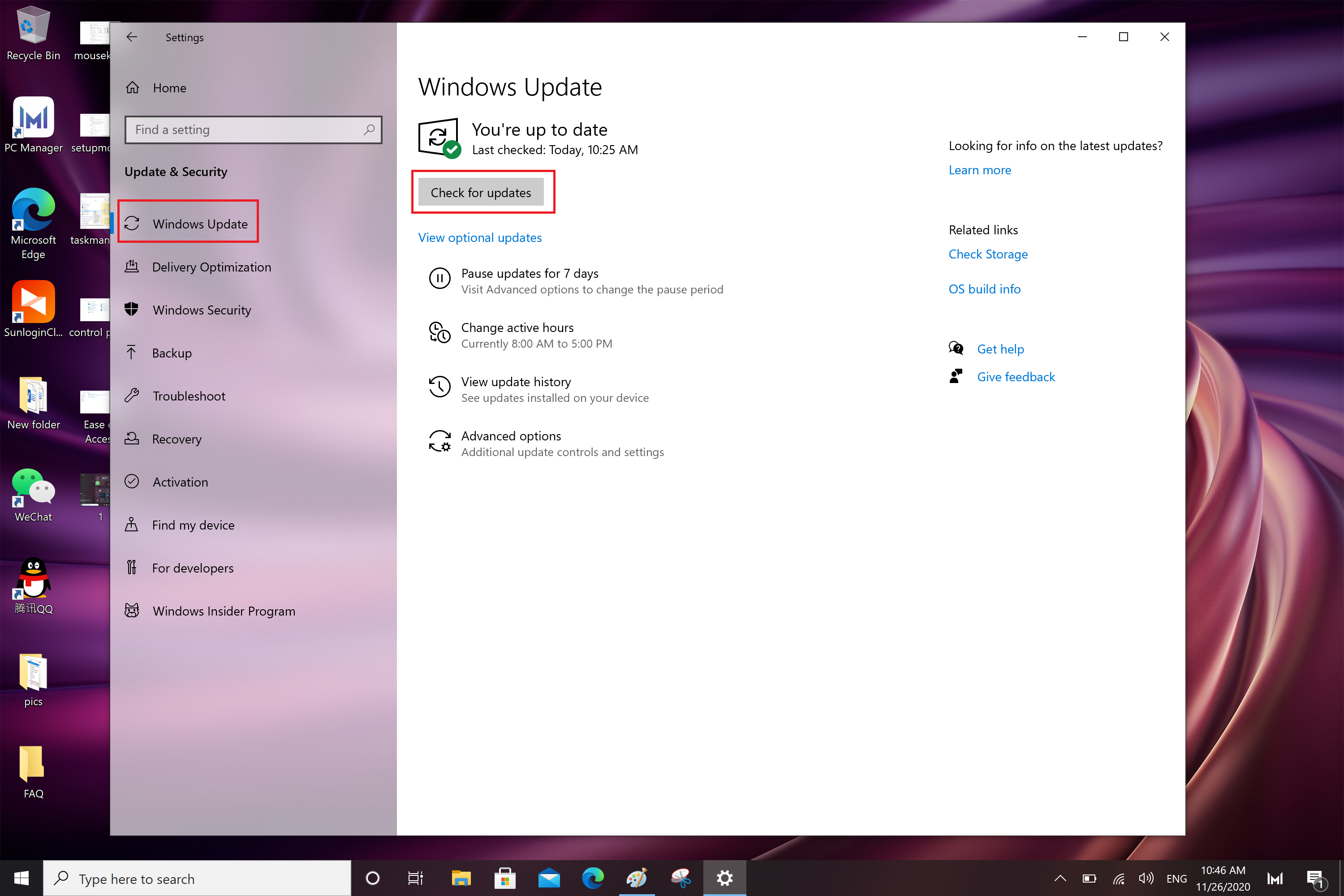Click the pause circle icon
The width and height of the screenshot is (1344, 896).
point(439,278)
